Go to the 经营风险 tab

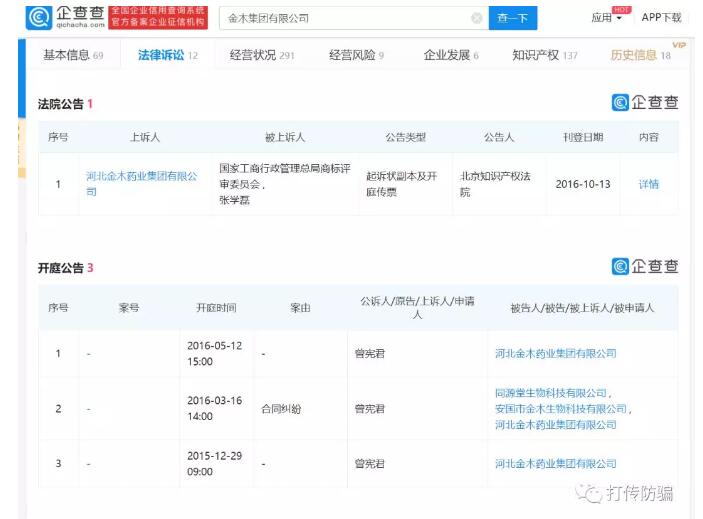[x=356, y=55]
